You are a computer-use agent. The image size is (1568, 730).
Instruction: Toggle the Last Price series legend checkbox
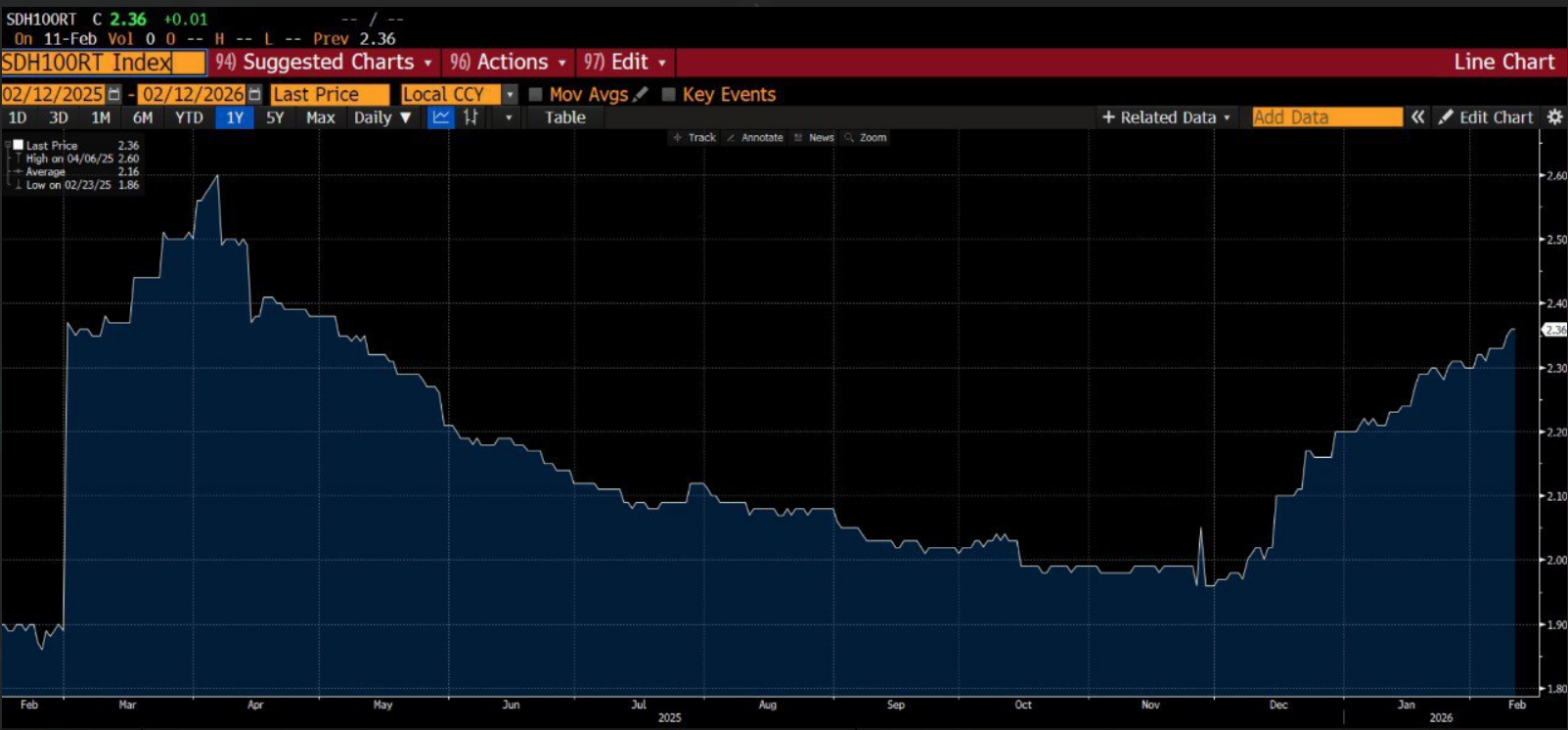pos(18,145)
